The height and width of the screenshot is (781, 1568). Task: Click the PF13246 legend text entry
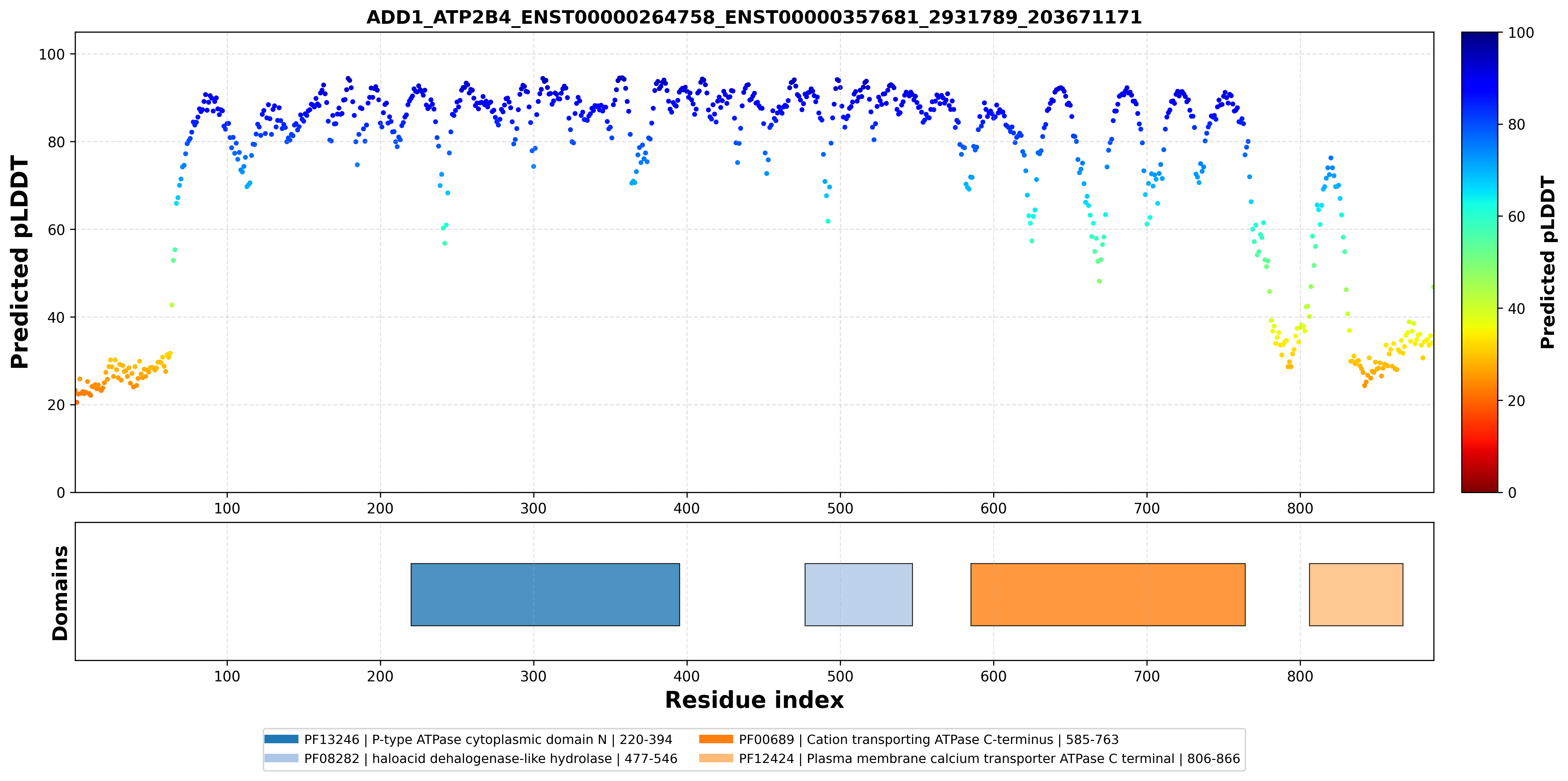pos(488,740)
